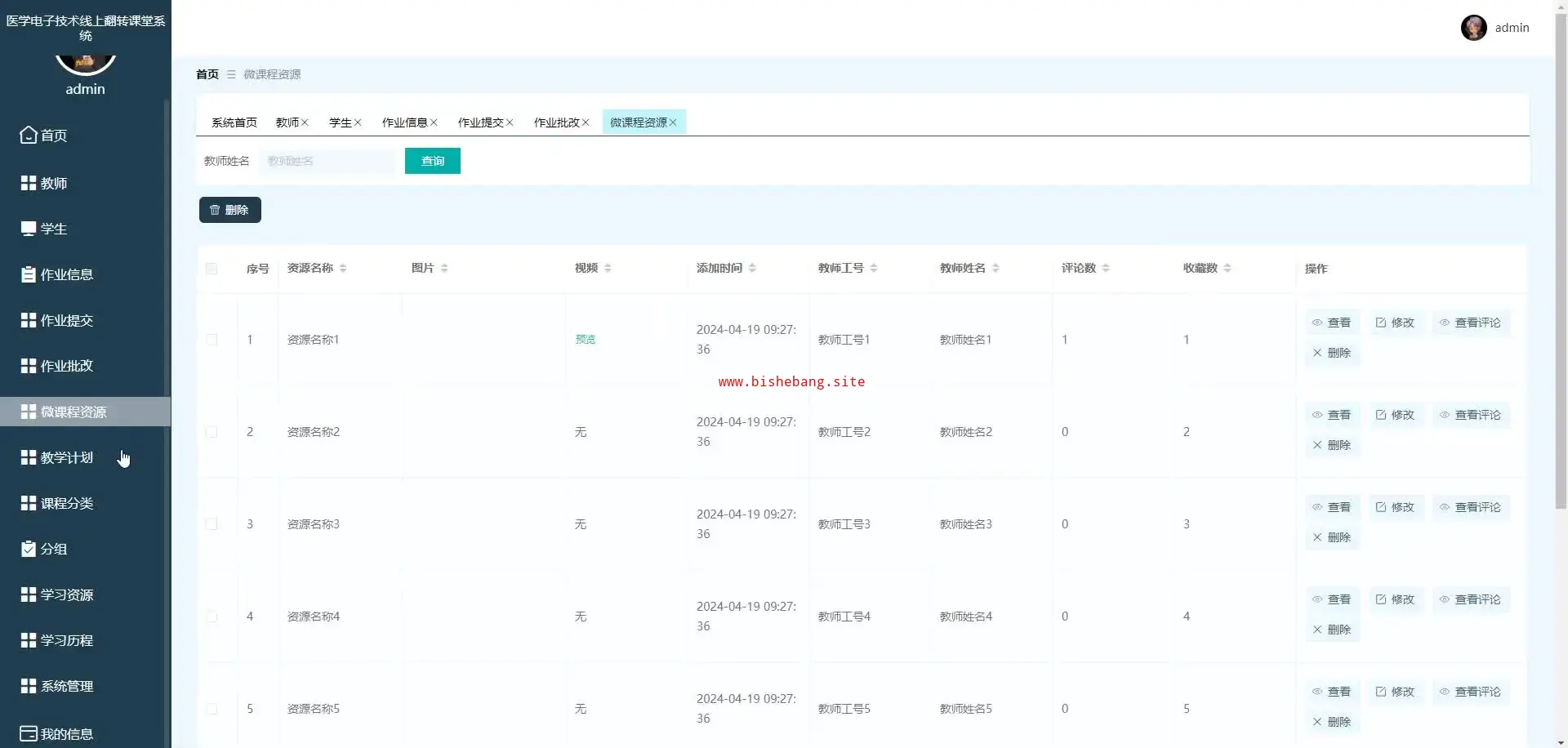Click the home icon in the sidebar

[29, 136]
